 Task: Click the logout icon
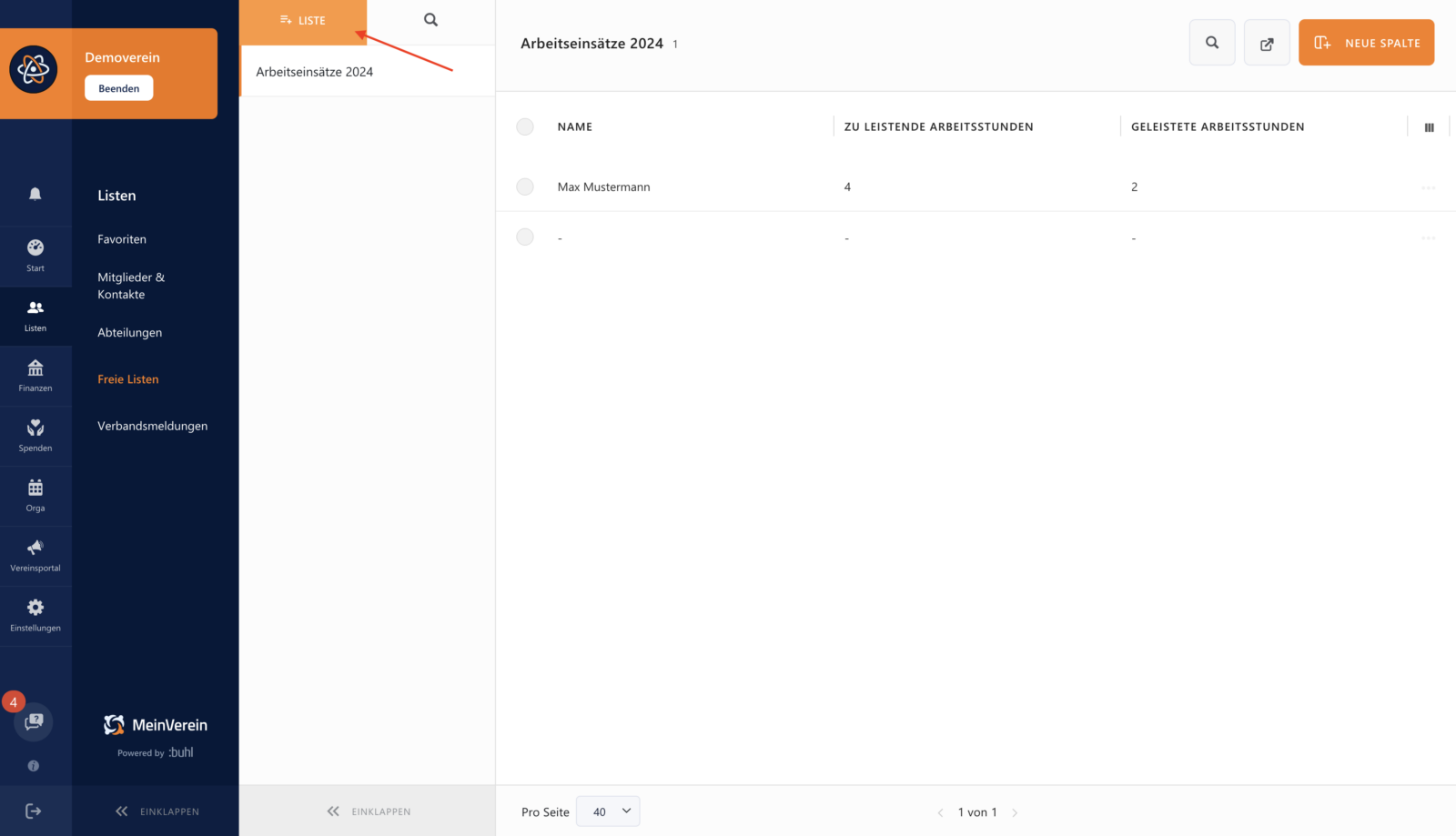(34, 811)
